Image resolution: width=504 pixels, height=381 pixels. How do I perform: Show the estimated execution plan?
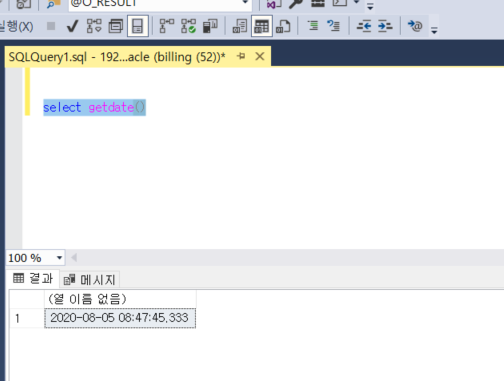[x=94, y=26]
